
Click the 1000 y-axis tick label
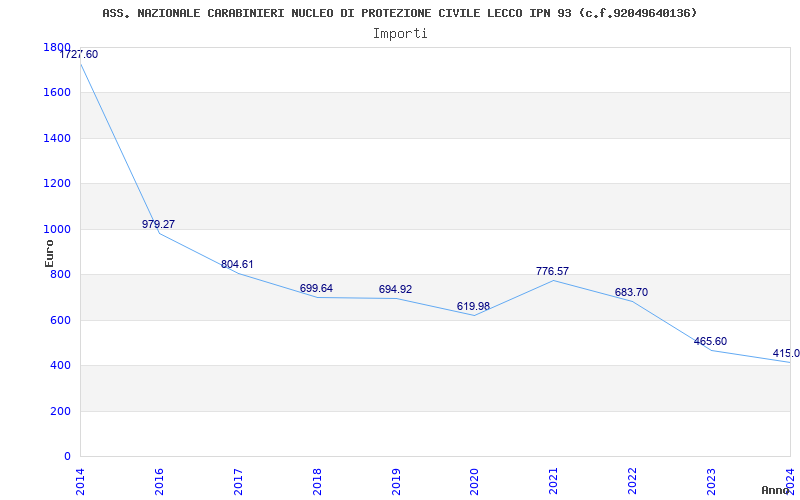[57, 230]
